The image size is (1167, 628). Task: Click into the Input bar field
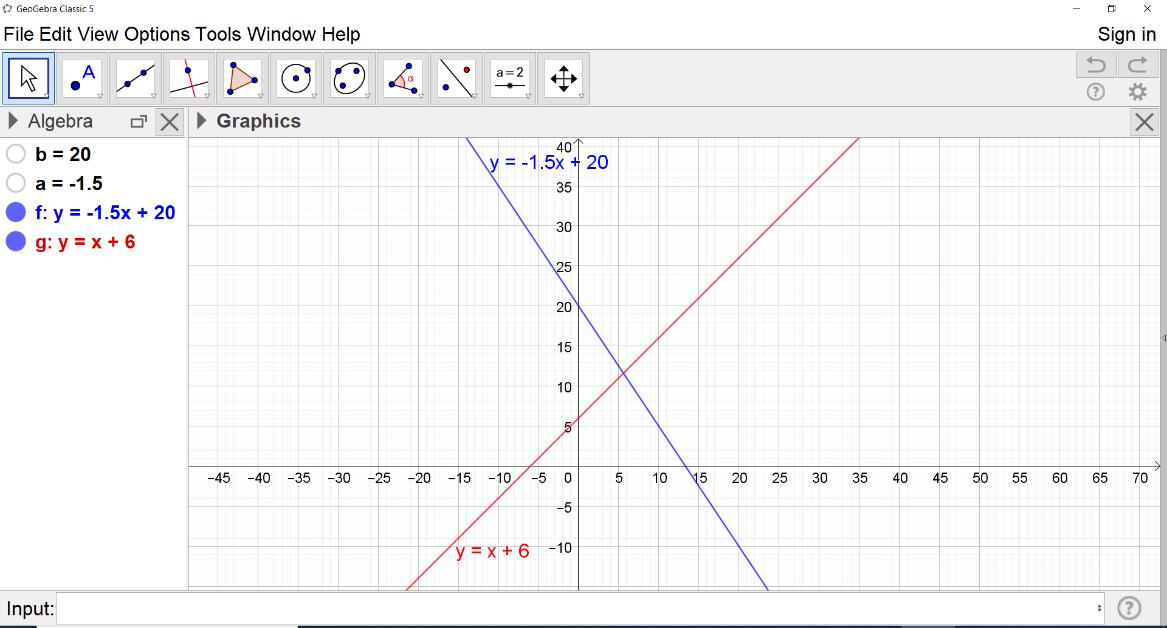click(x=579, y=608)
